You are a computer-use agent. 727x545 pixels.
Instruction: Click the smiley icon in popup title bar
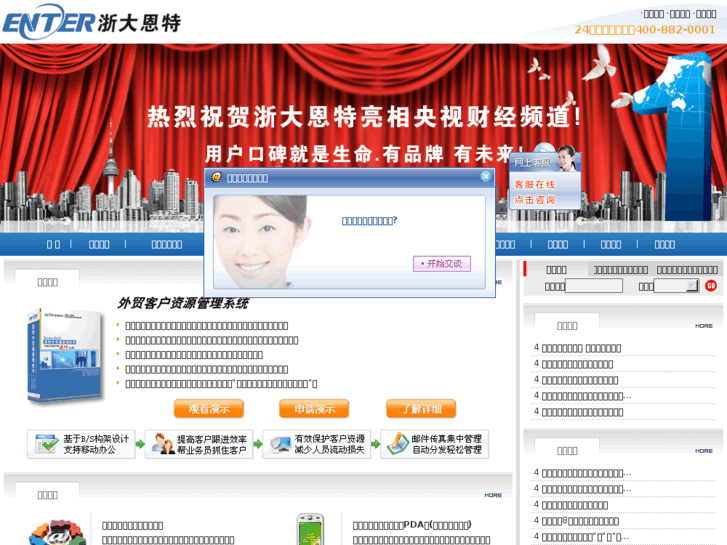coord(216,177)
